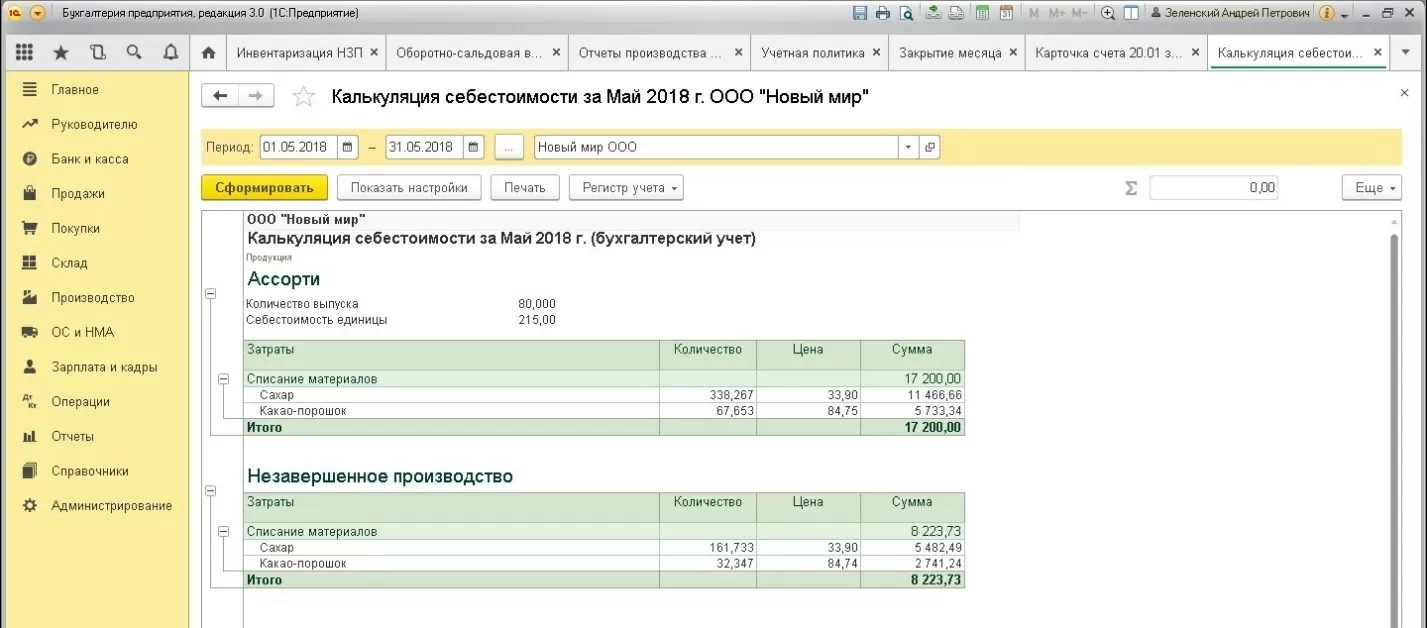Open calendar for start date 01.05.2018
This screenshot has width=1427, height=628.
tap(348, 147)
